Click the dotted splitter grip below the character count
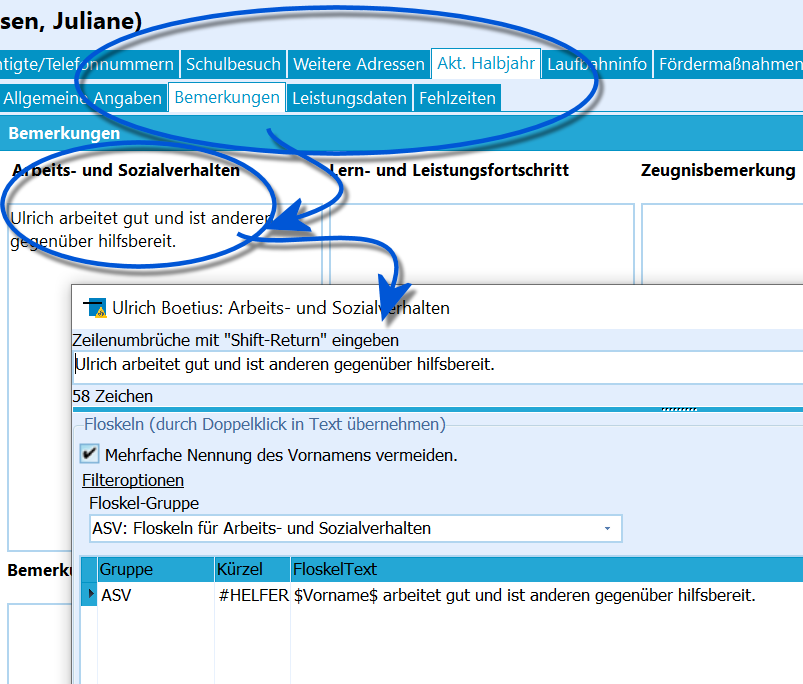The width and height of the screenshot is (803, 684). pos(679,409)
